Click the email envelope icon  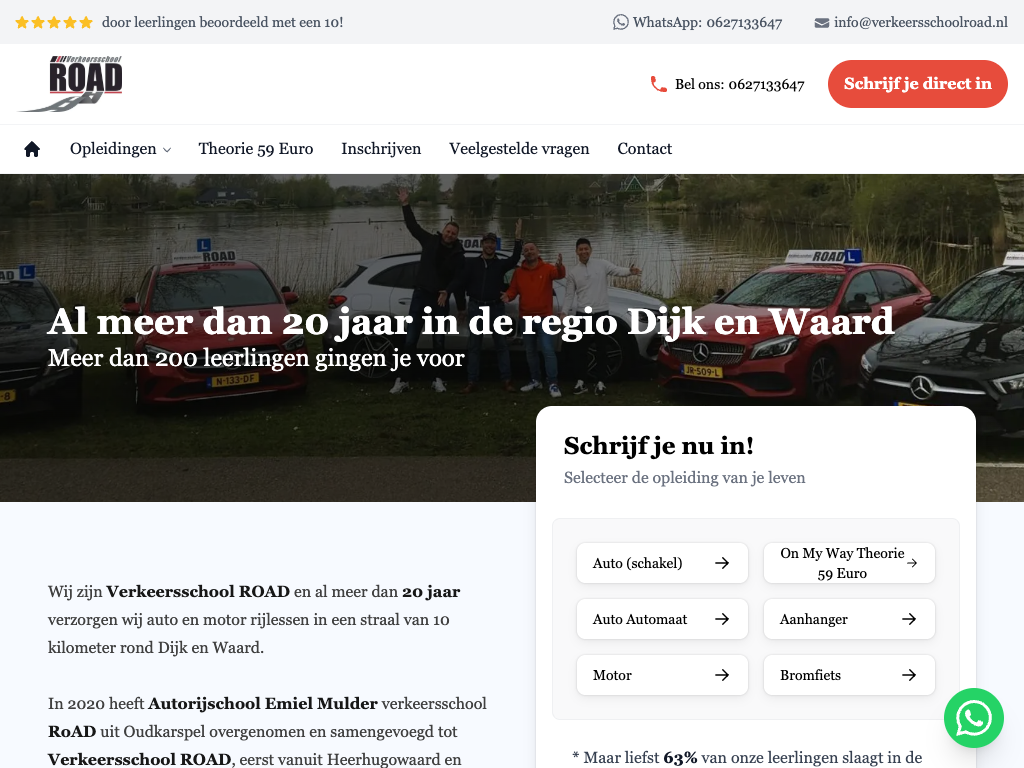click(822, 23)
